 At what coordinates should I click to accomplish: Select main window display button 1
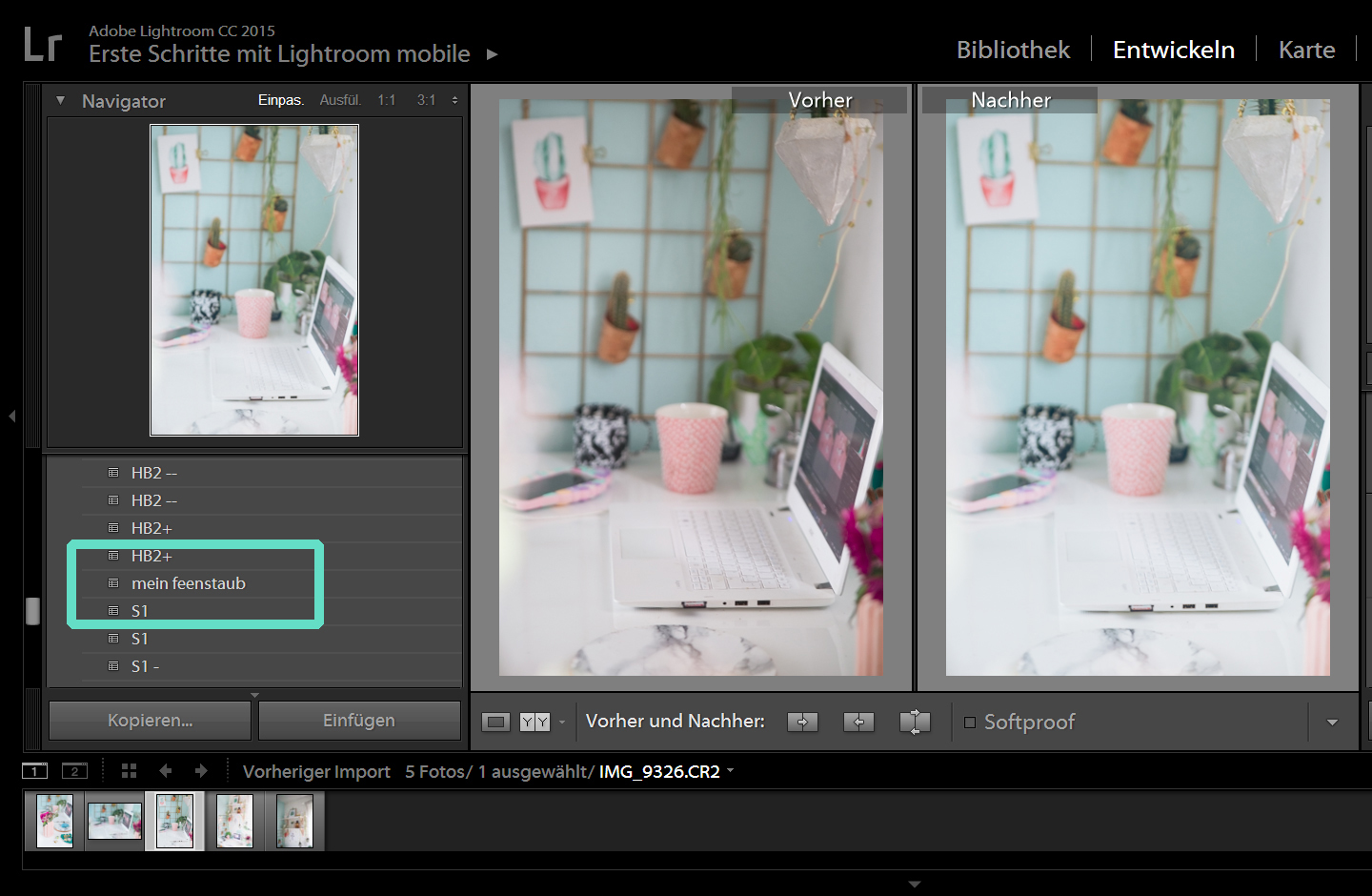coord(35,771)
